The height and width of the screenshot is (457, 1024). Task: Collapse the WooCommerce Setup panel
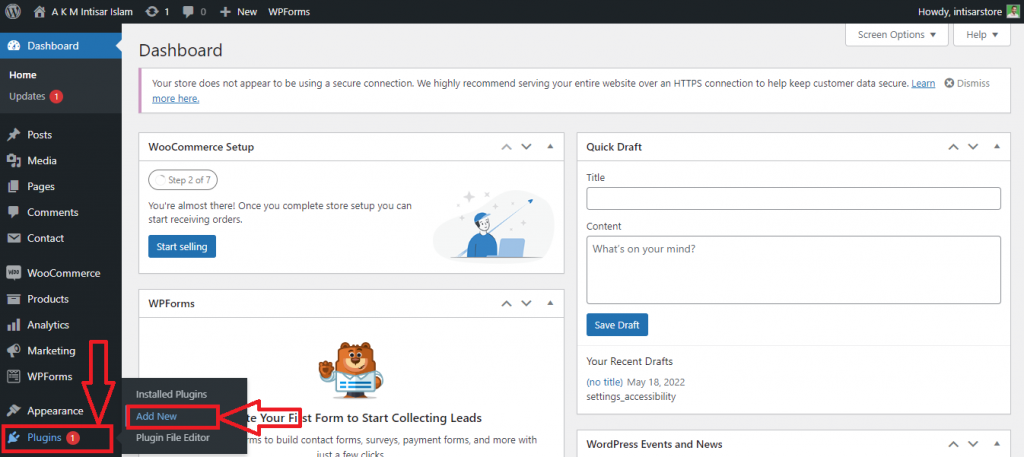click(x=550, y=147)
